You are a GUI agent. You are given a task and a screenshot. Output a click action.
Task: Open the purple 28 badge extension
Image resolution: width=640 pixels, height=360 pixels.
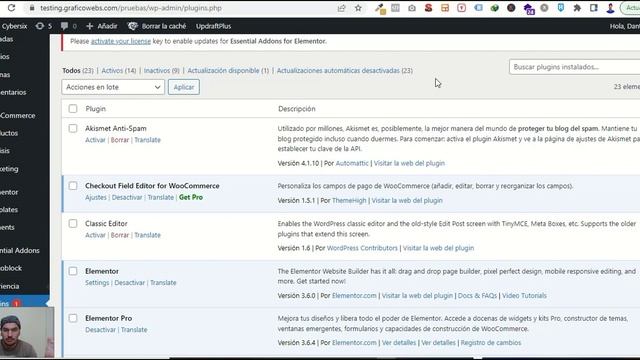point(529,9)
